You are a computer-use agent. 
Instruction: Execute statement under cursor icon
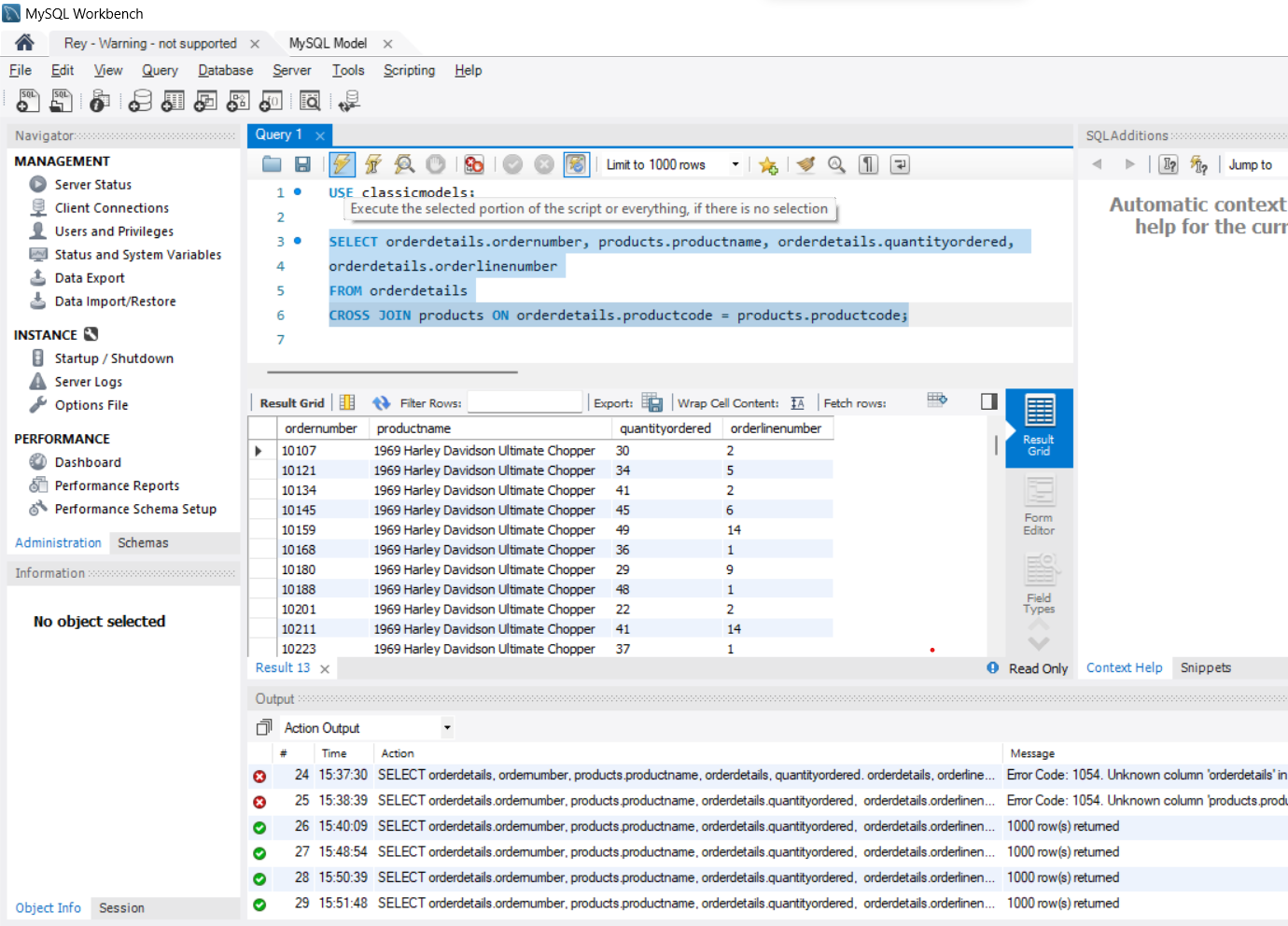coord(373,164)
